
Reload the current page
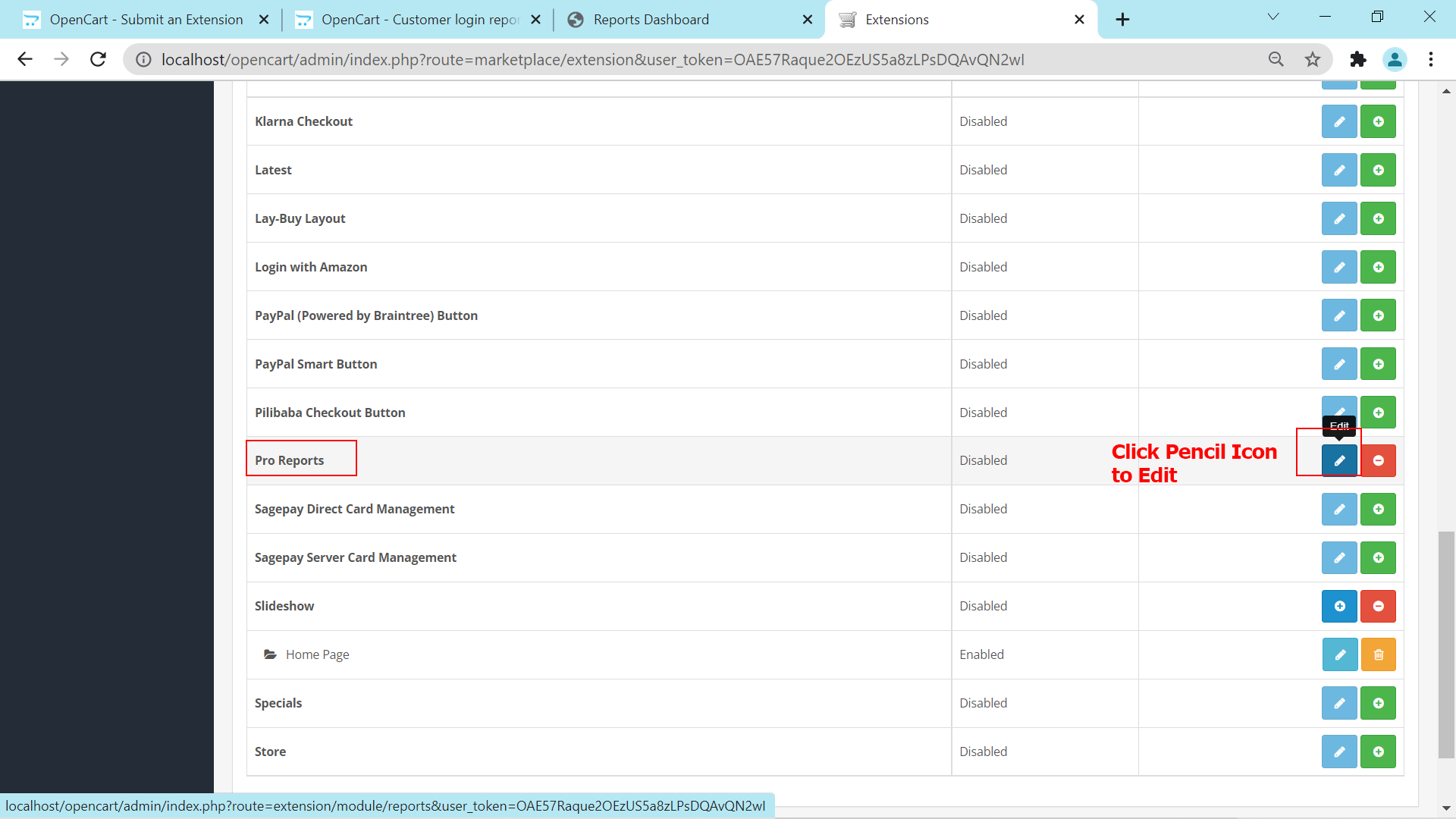click(98, 59)
